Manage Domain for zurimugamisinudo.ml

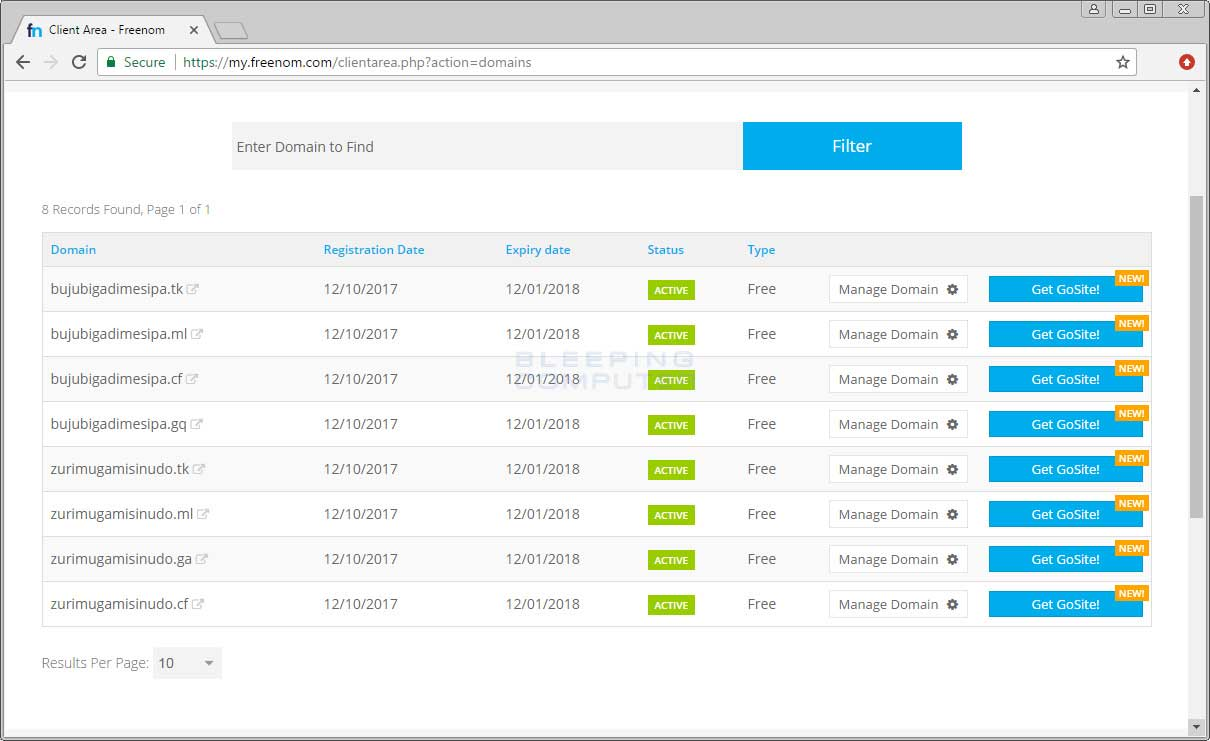coord(898,514)
